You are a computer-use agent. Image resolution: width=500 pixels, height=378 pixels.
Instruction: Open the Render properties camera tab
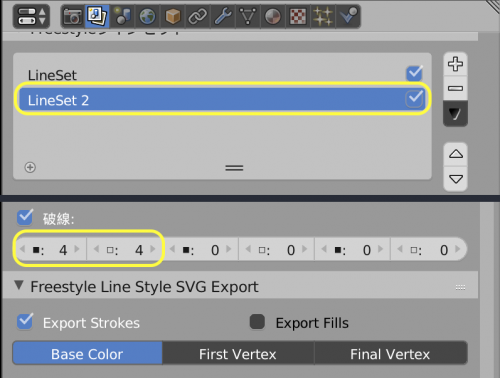tap(73, 16)
